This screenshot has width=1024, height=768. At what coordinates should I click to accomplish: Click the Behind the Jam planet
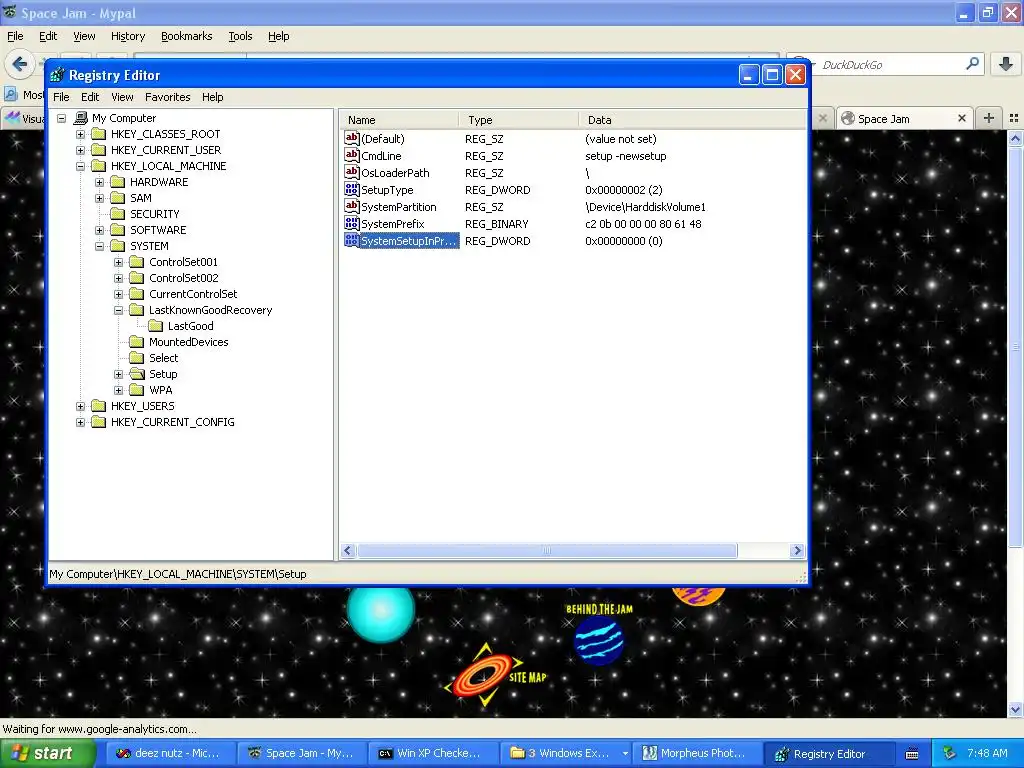click(x=599, y=641)
